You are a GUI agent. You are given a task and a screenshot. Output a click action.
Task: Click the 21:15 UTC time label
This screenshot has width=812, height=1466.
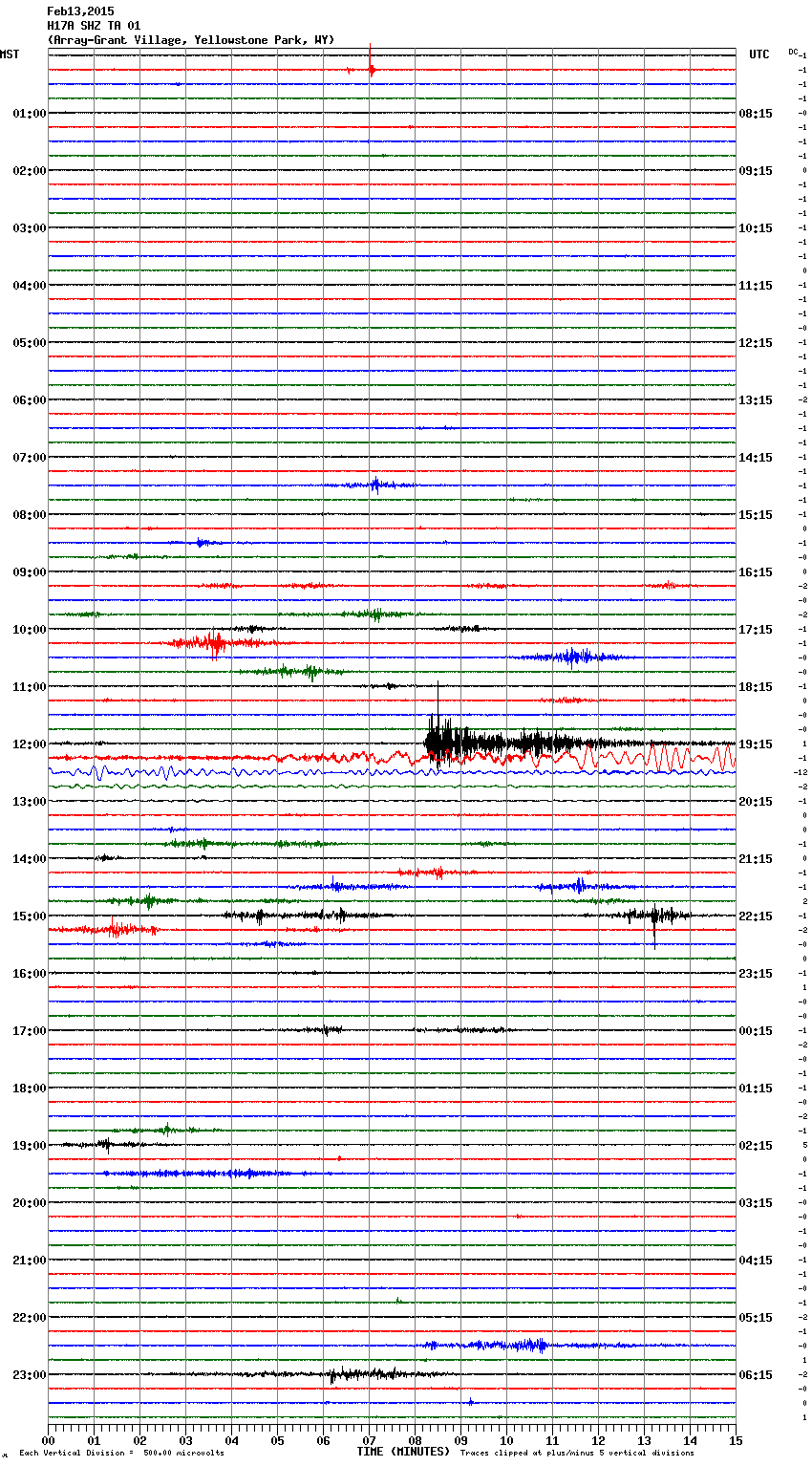point(756,859)
